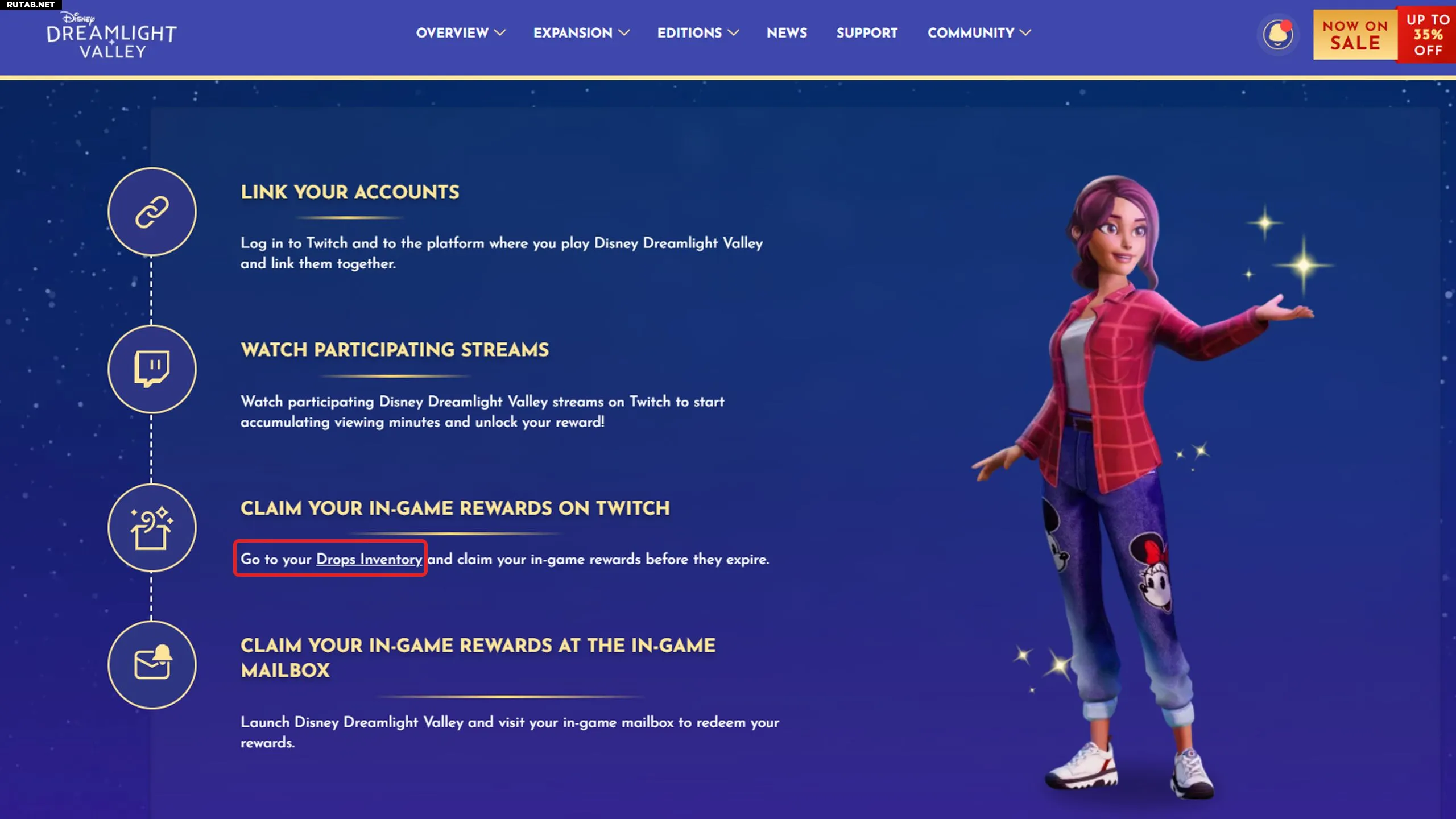Expand the Editions dropdown menu
The width and height of the screenshot is (1456, 819).
click(698, 33)
